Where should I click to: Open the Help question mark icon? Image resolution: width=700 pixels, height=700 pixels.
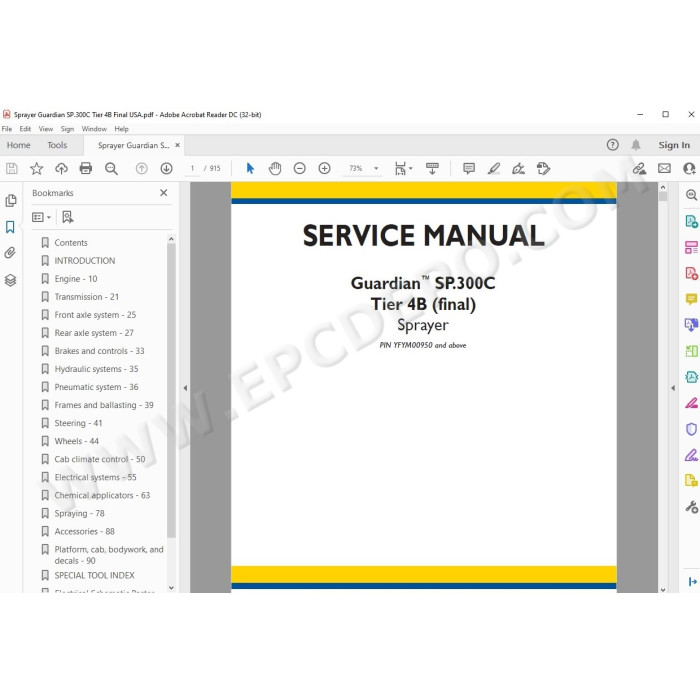pos(612,145)
